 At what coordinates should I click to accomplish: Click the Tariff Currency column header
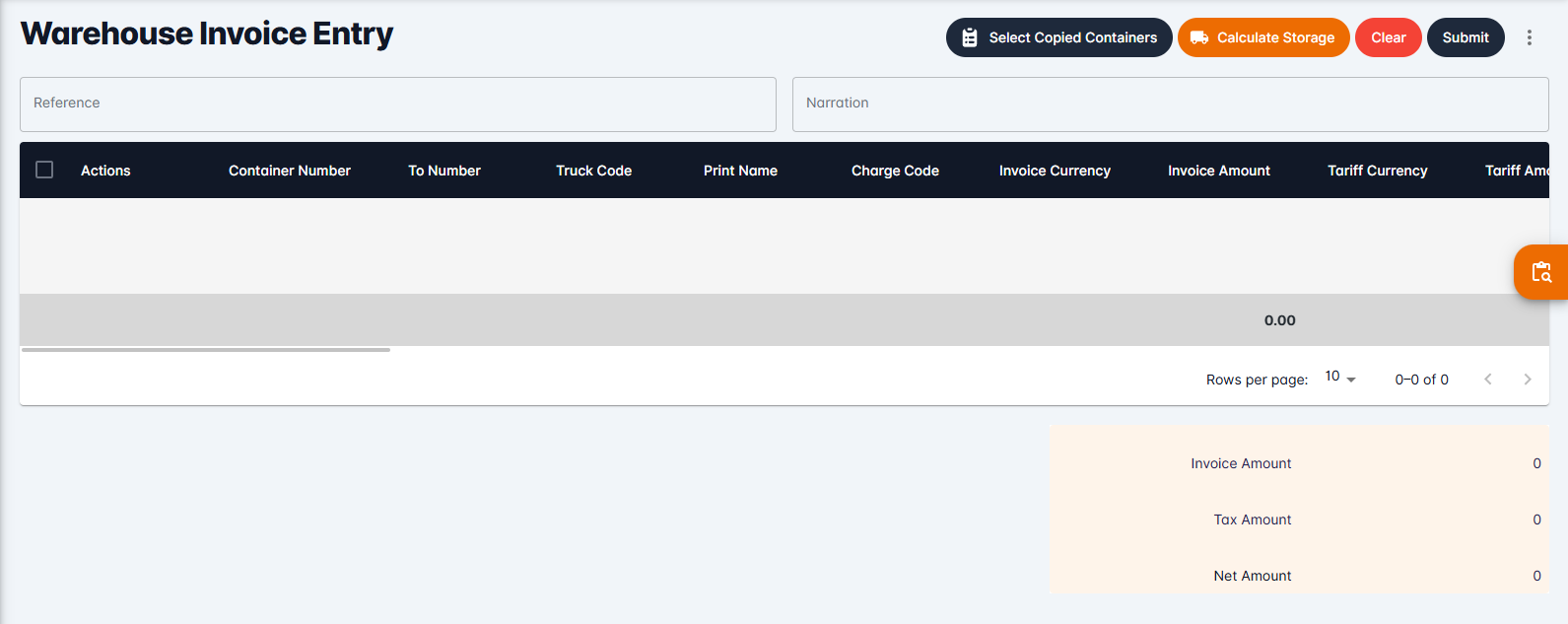point(1377,171)
